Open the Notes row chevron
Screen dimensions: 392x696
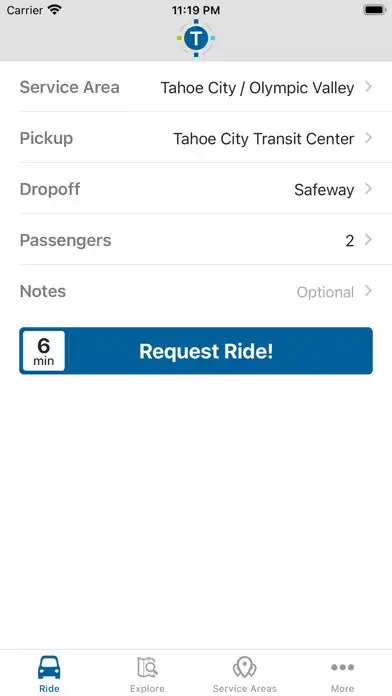pyautogui.click(x=368, y=291)
